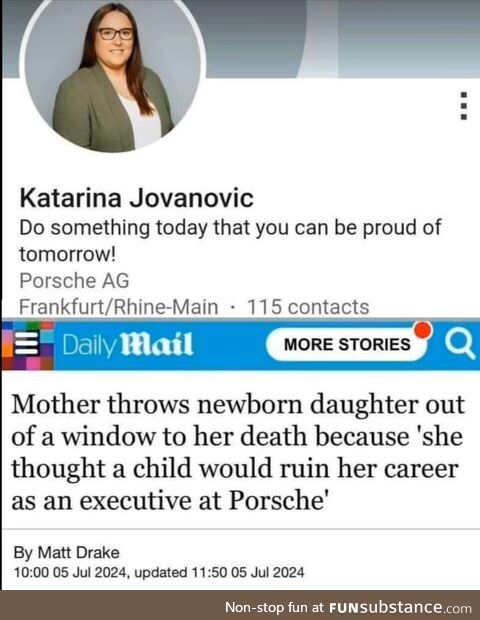Click the Daily Mail logo

pos(128,344)
